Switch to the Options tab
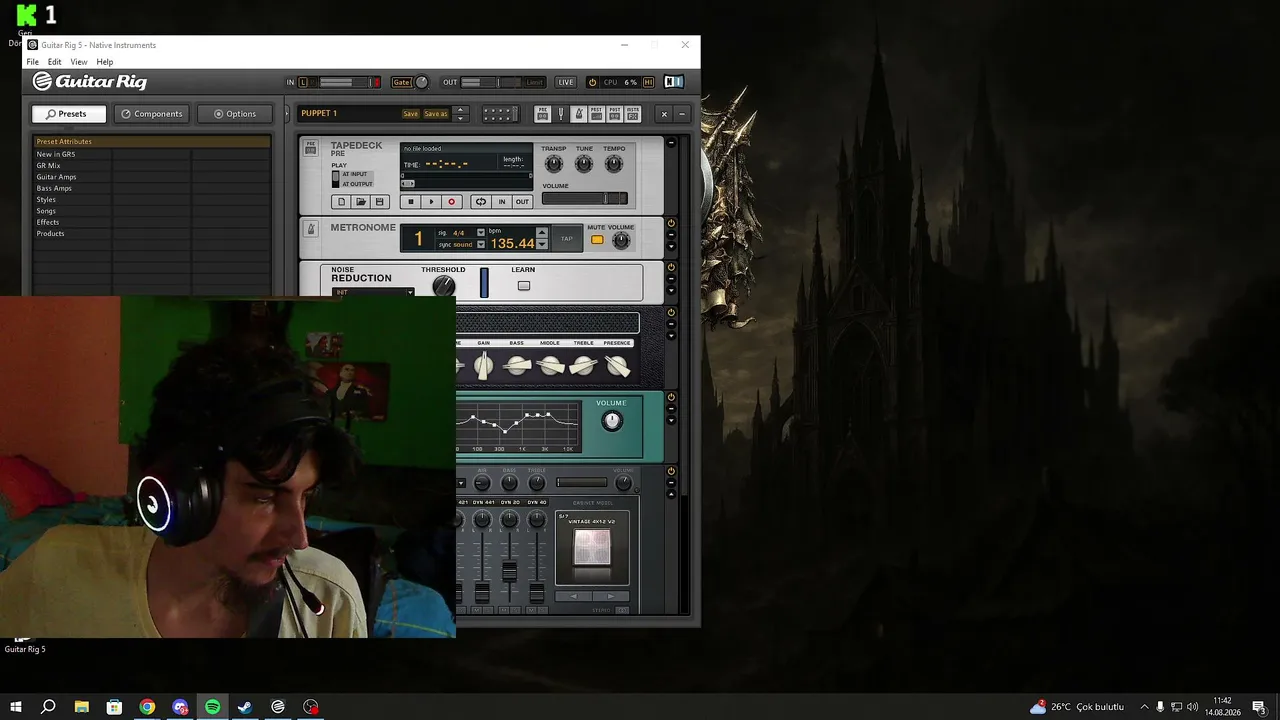Screen dimensions: 1280x720 point(235,114)
